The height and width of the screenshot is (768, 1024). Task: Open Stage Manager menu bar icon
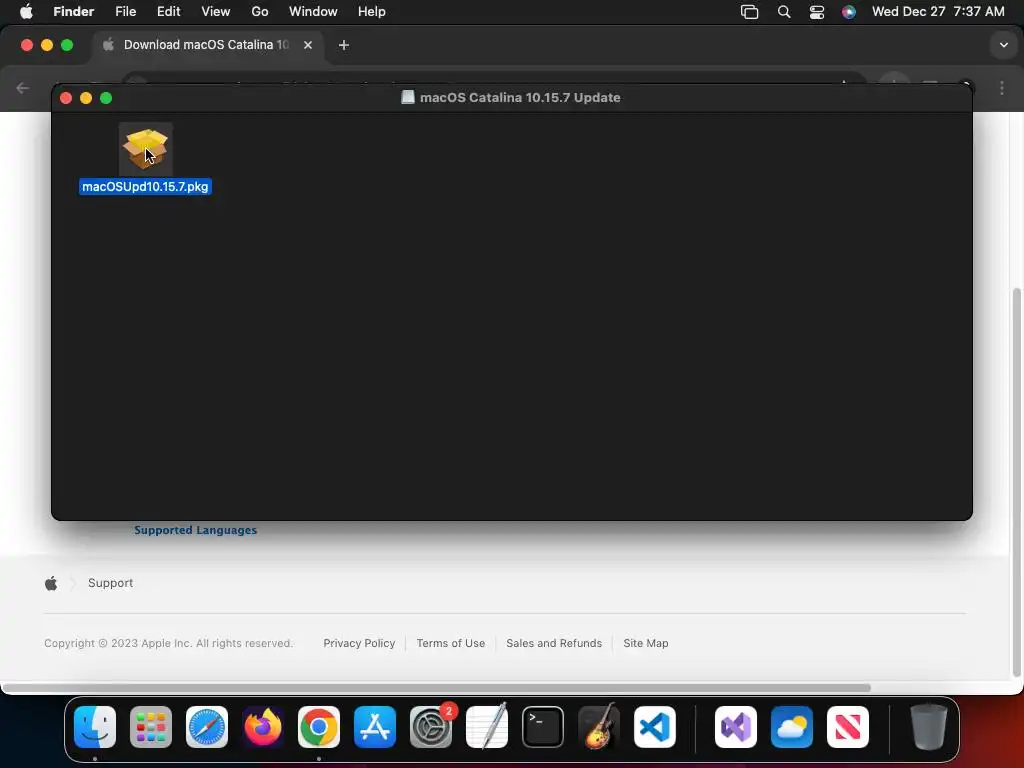(x=750, y=12)
